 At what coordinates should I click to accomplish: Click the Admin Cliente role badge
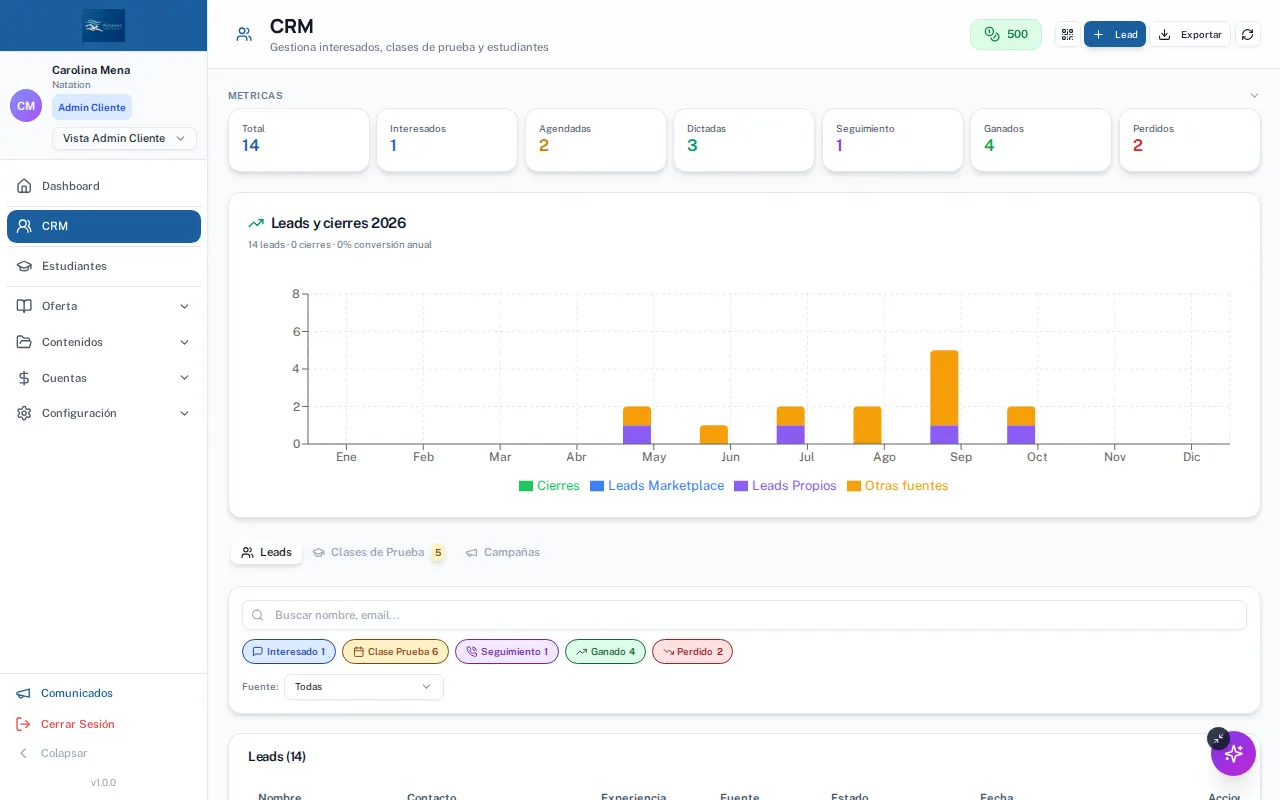click(92, 107)
